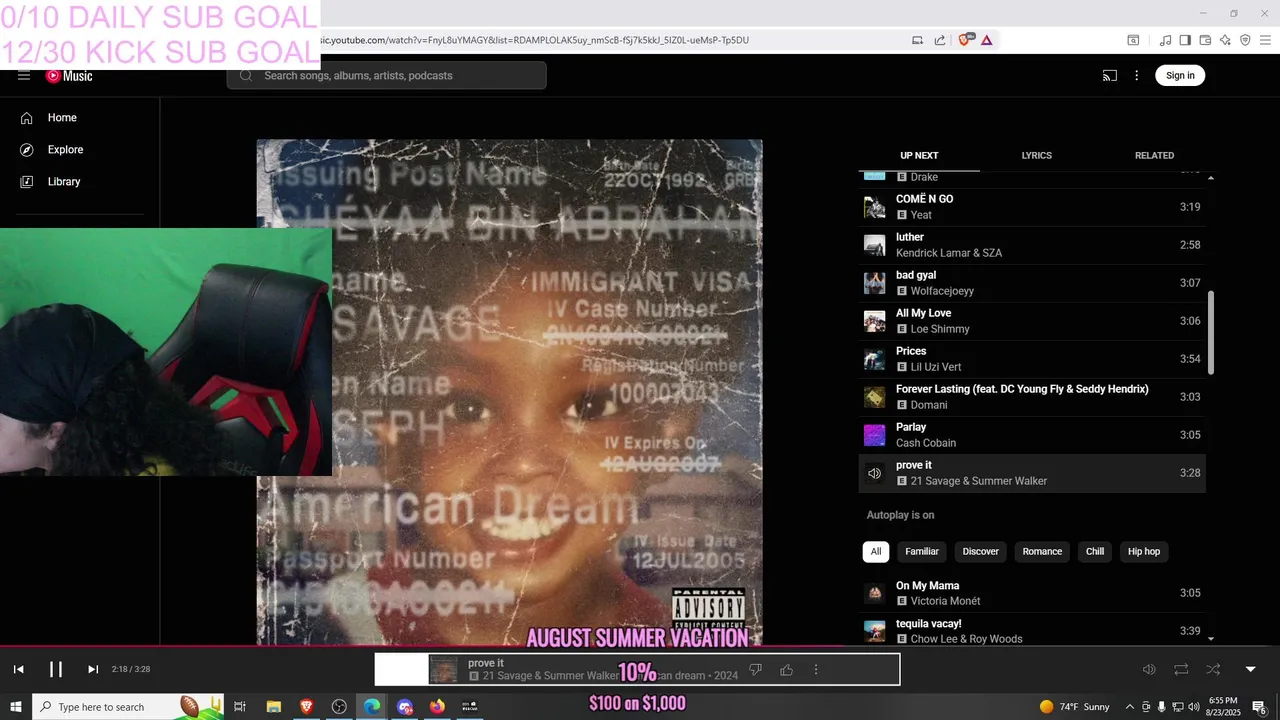Skip to next track
The image size is (1280, 720).
click(93, 670)
